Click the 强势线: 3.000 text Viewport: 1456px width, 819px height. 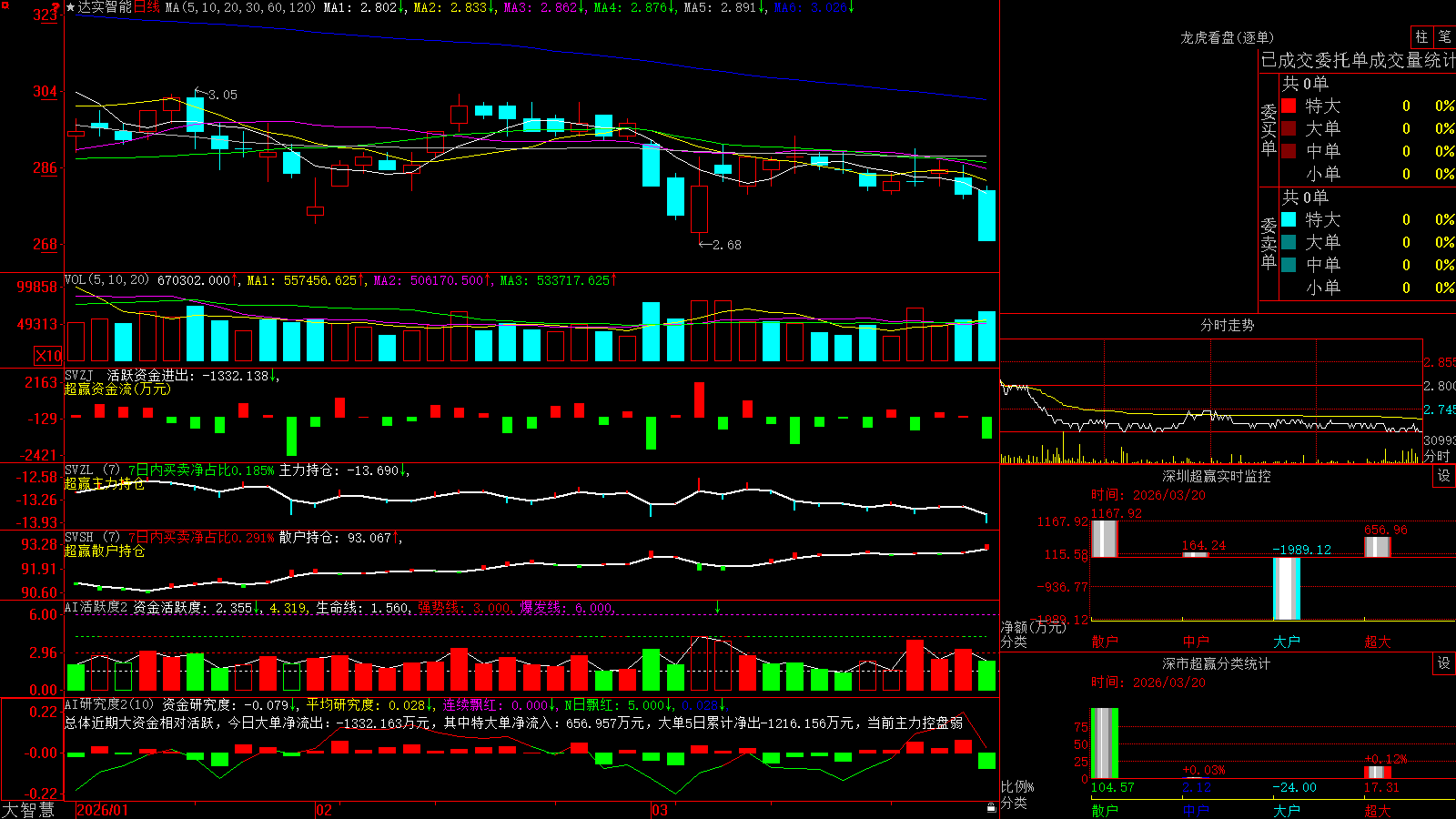pos(465,608)
